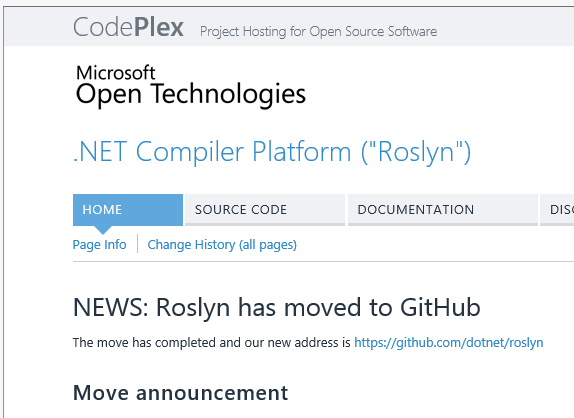
Task: Switch to the SOURCE CODE tab
Action: 265,210
